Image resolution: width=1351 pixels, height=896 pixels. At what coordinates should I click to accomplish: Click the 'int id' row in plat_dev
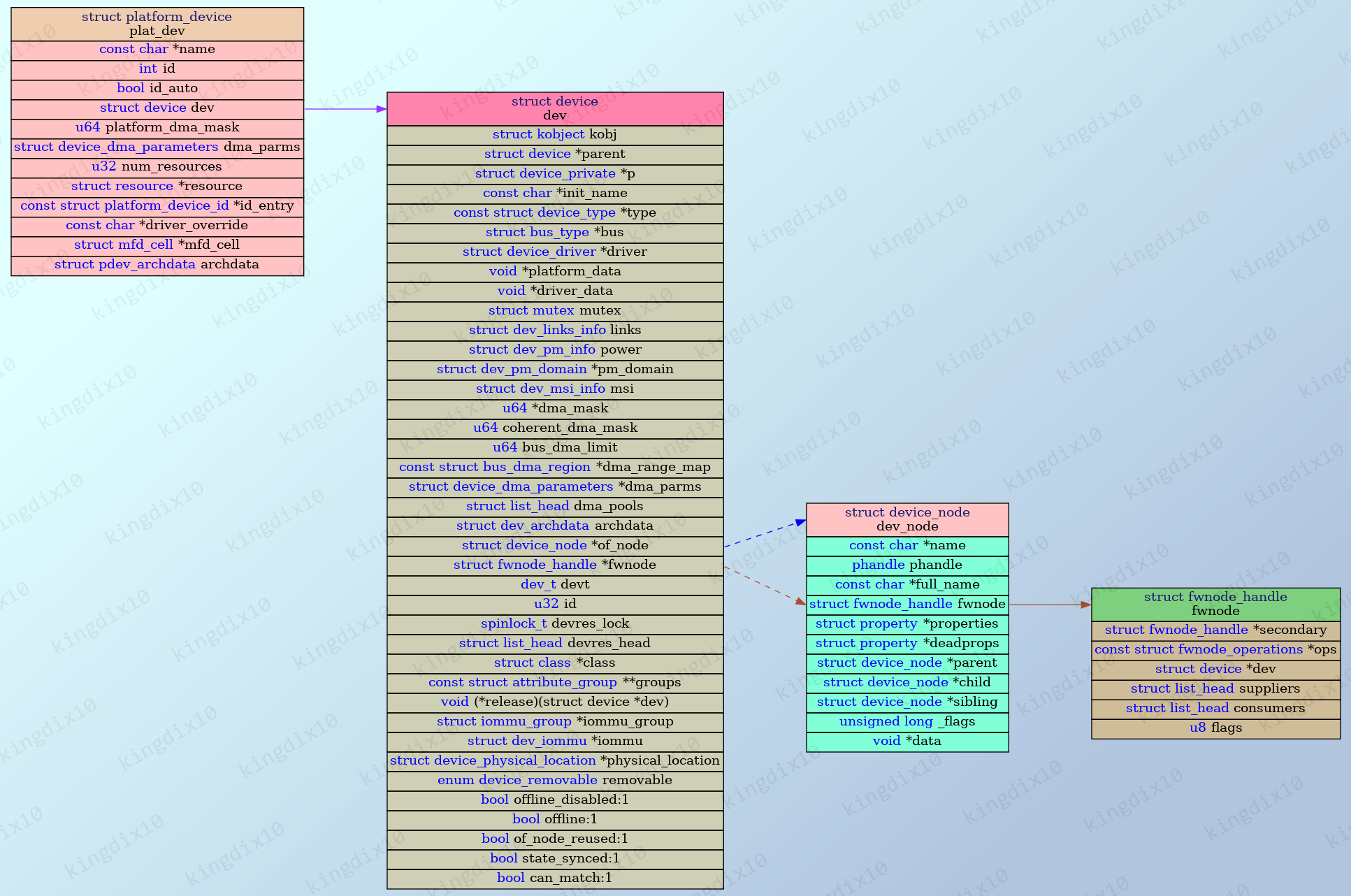[x=157, y=70]
